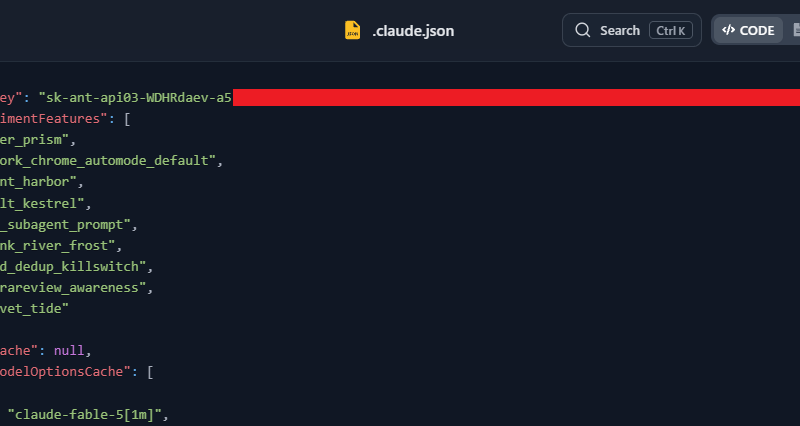Image resolution: width=800 pixels, height=426 pixels.
Task: Click the magnifier icon in Search box
Action: point(583,30)
